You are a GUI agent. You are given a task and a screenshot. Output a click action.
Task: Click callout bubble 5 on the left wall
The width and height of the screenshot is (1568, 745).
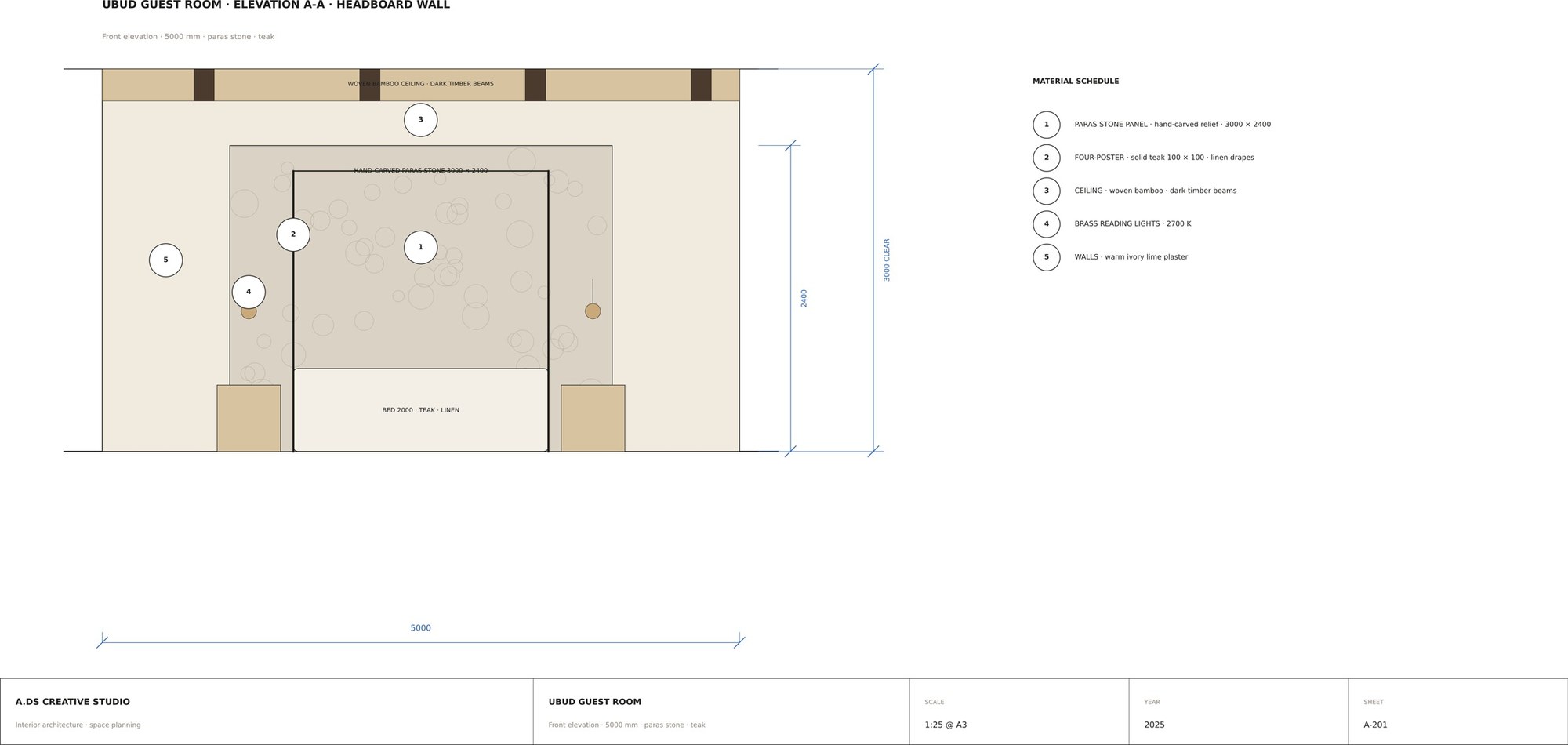165,260
